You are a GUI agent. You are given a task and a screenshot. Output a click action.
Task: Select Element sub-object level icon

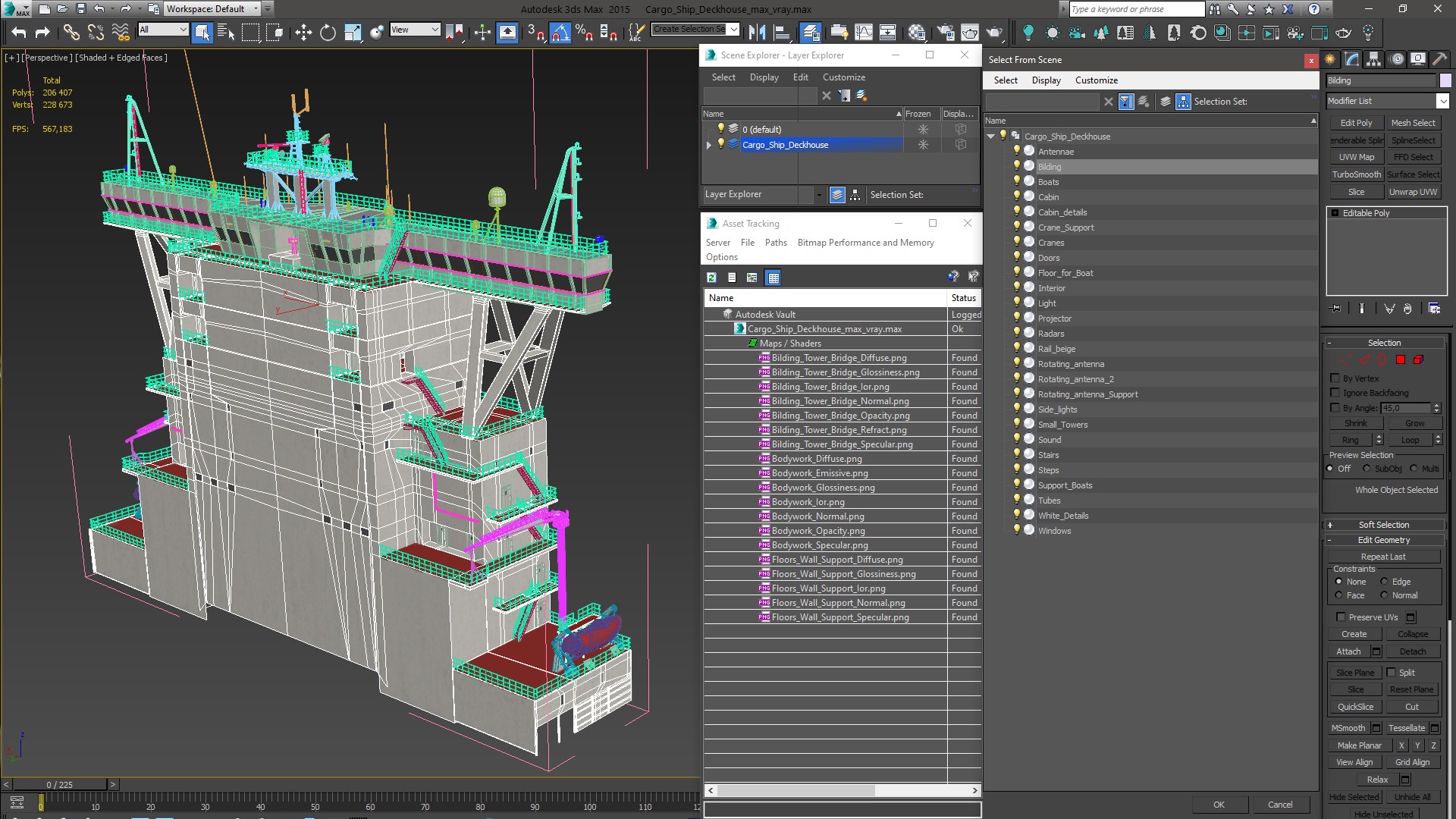click(x=1418, y=359)
